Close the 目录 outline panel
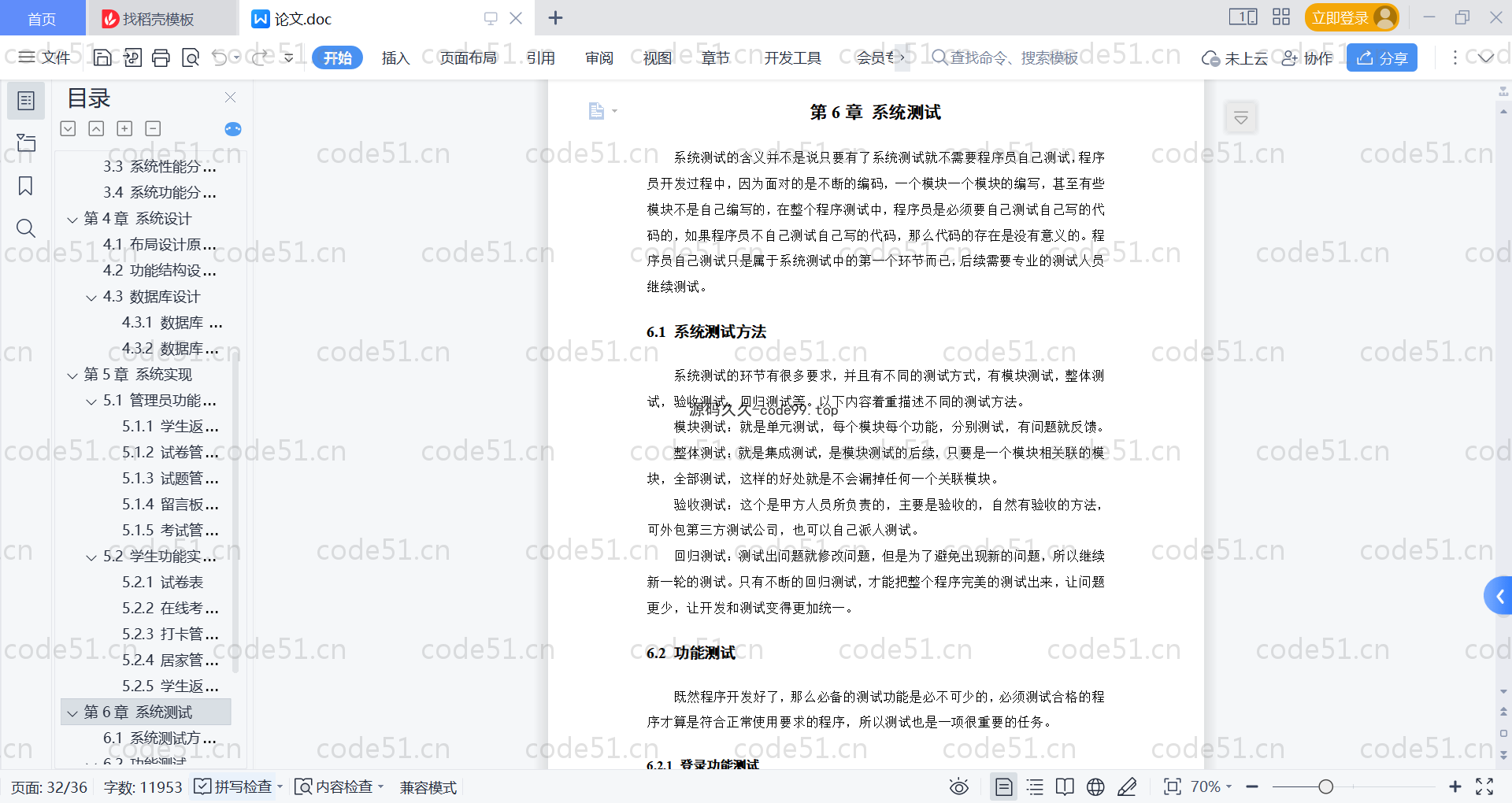The image size is (1512, 803). point(230,97)
